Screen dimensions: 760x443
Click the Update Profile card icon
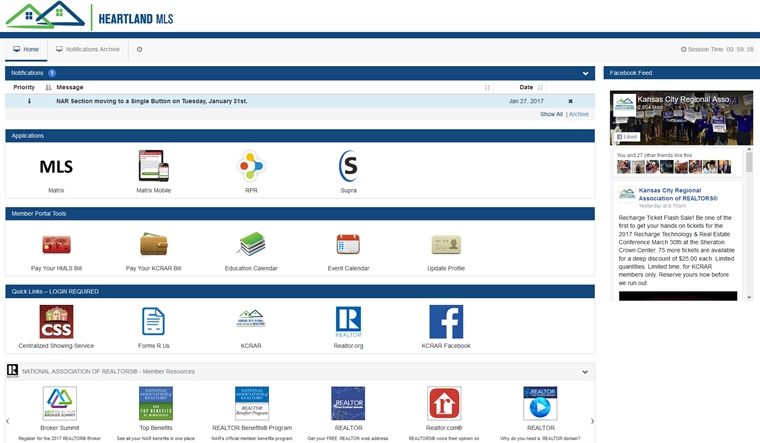pos(446,245)
